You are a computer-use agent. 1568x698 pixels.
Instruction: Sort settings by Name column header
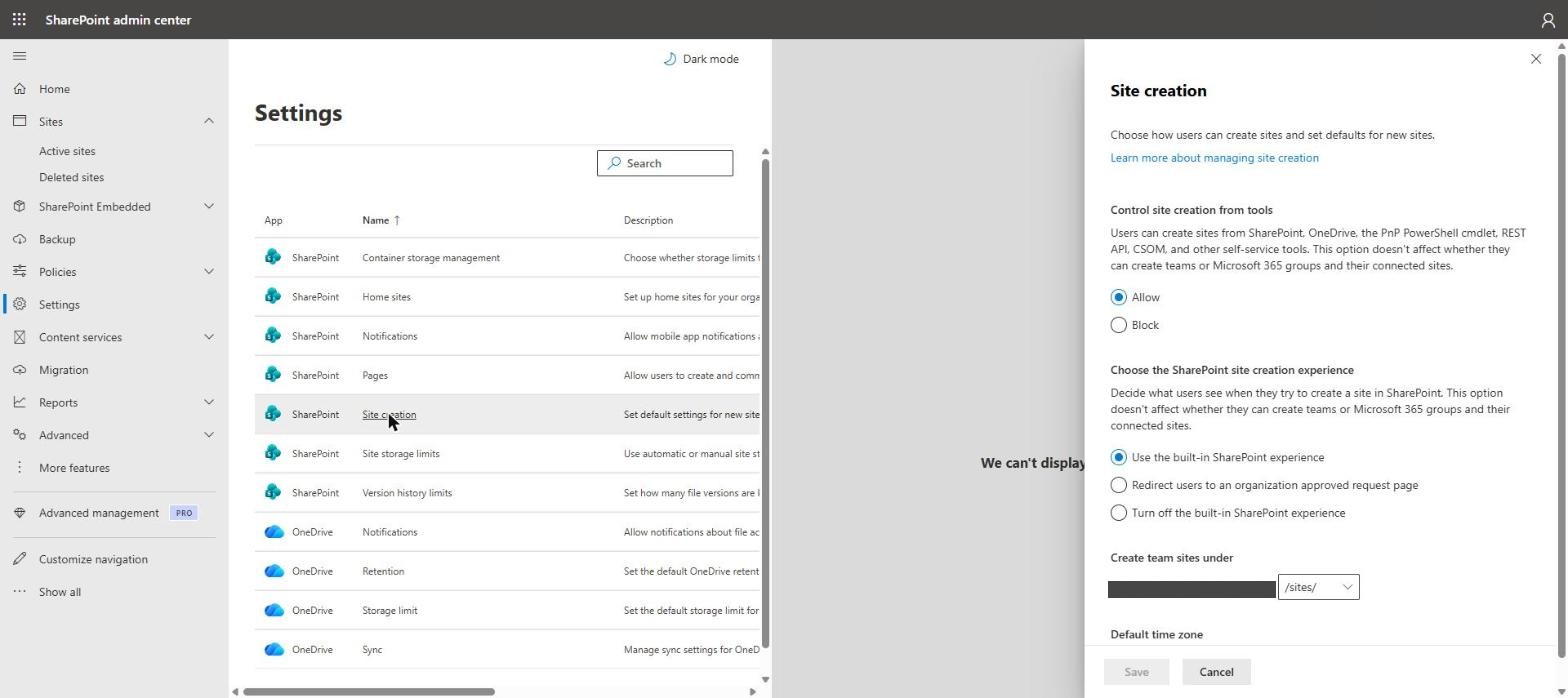(x=381, y=220)
